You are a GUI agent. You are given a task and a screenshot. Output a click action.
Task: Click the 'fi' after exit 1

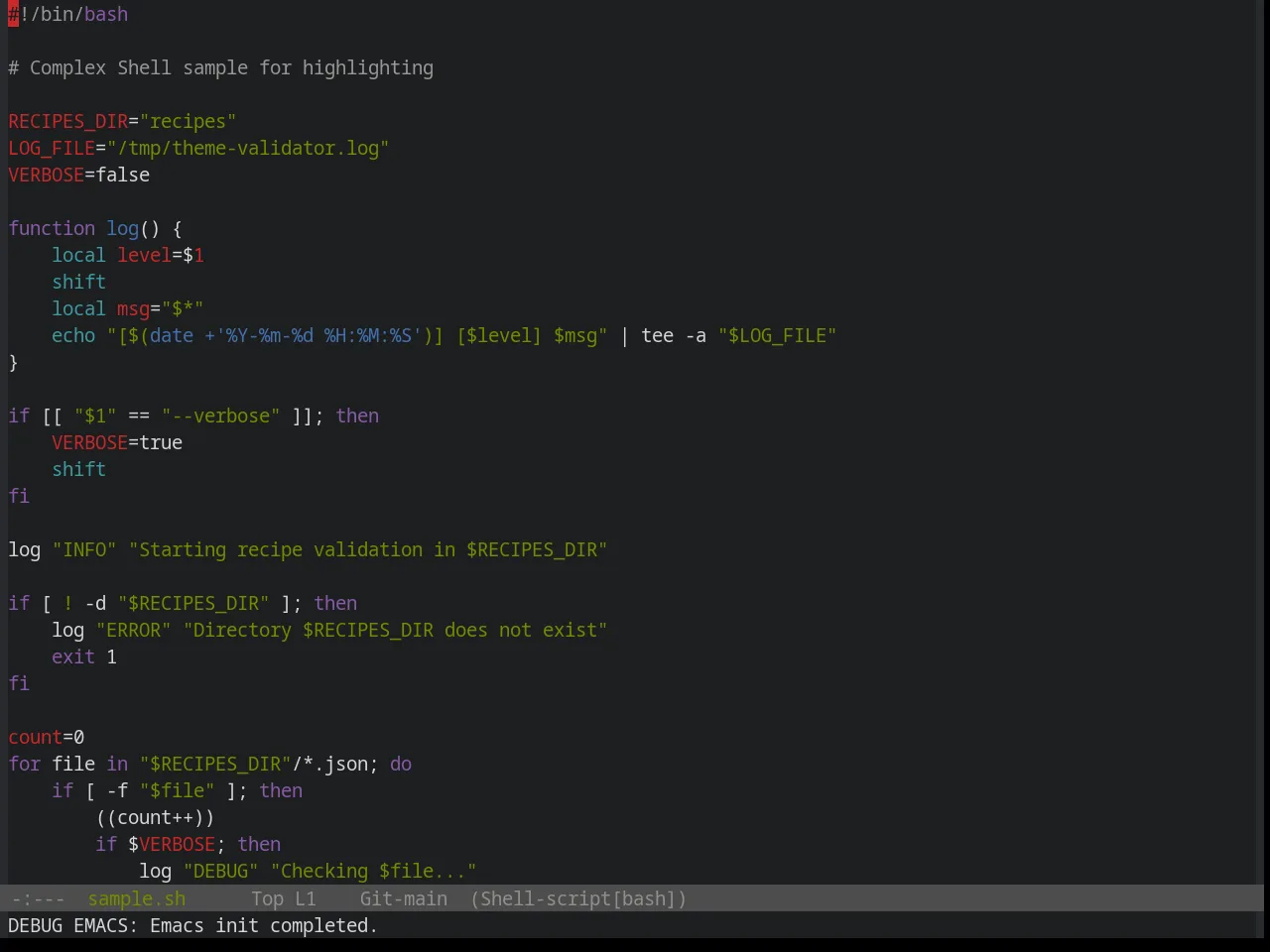click(19, 683)
